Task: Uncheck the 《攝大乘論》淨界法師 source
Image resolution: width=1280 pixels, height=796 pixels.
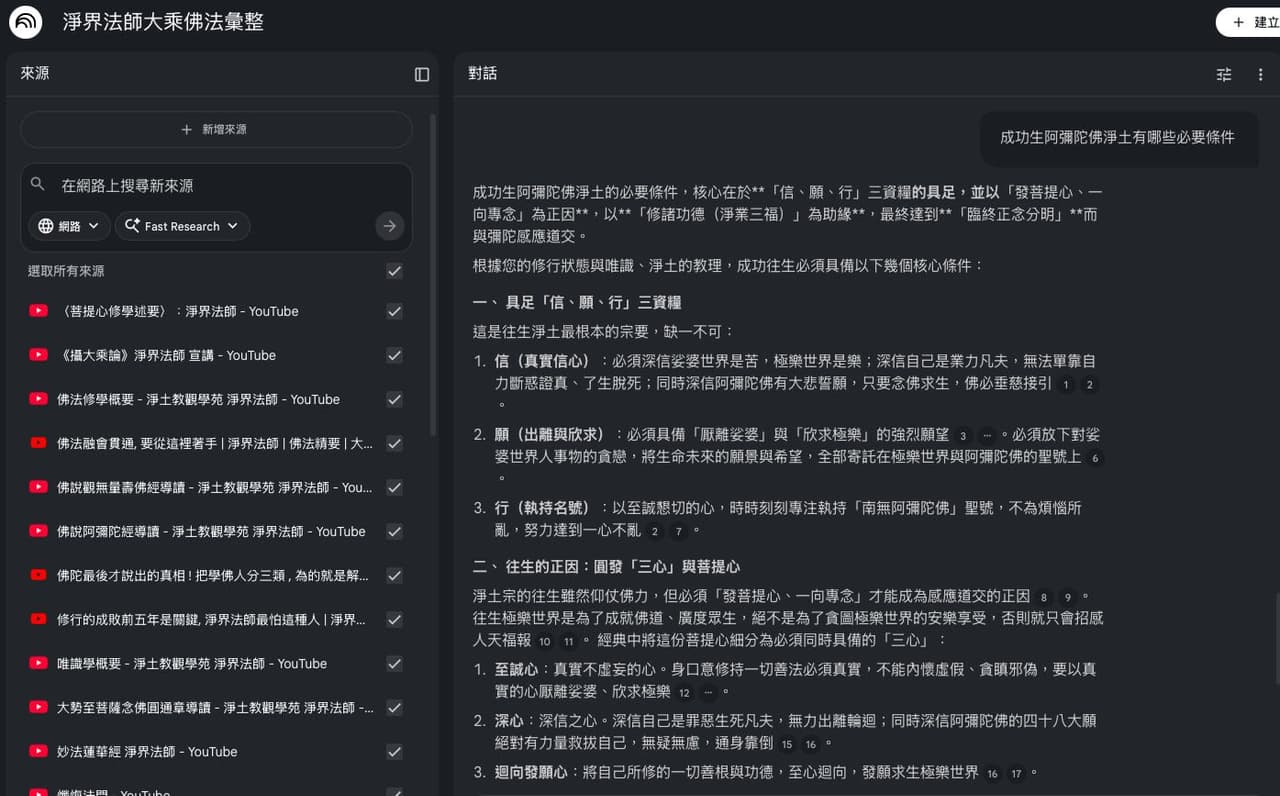Action: pos(394,355)
